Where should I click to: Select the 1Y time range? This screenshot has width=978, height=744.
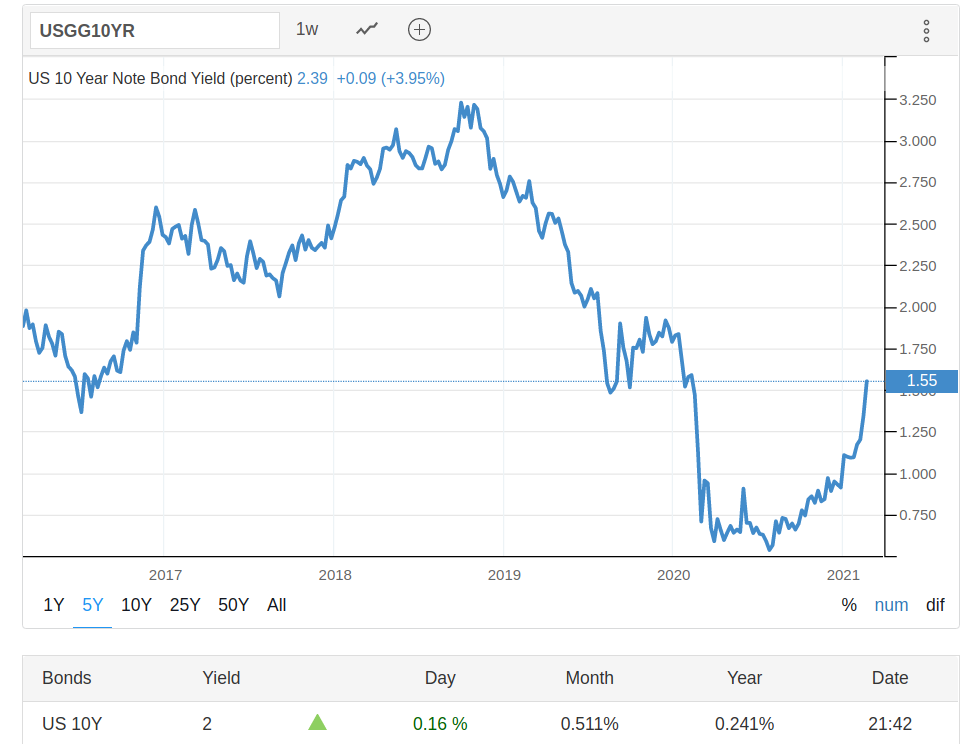coord(54,604)
